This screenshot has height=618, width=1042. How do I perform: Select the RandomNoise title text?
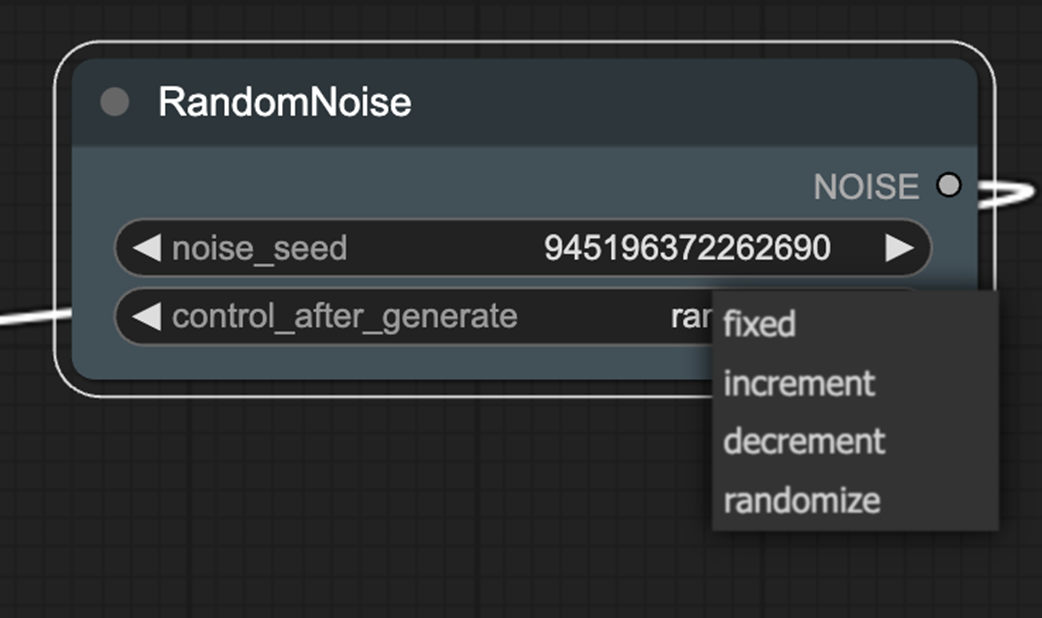(284, 102)
